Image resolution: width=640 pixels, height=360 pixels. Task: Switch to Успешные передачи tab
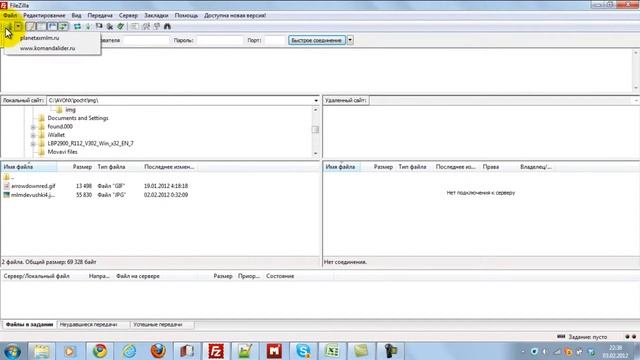158,324
